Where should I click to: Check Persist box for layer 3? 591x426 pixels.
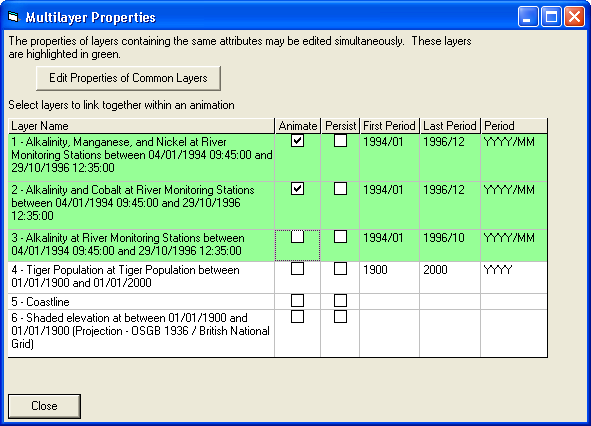[x=340, y=237]
